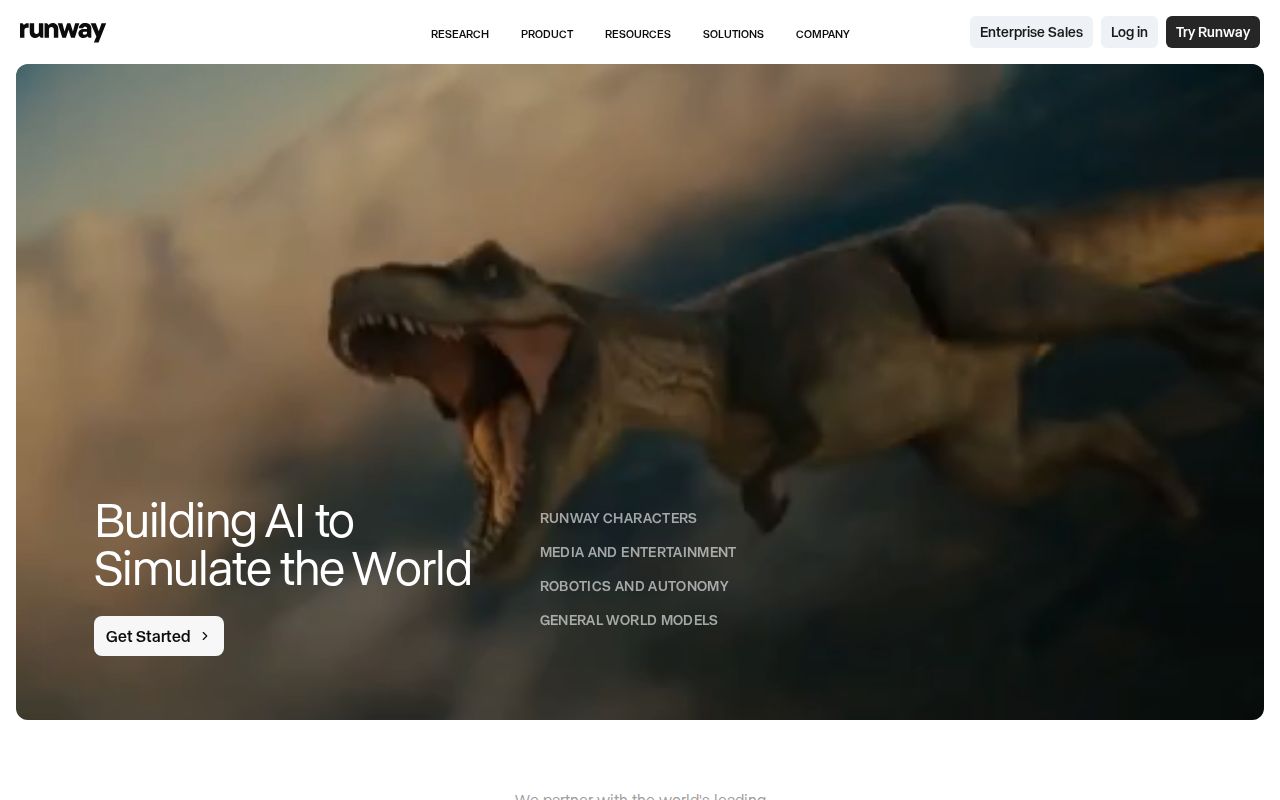Click the dinosaur's eye in the hero video
This screenshot has width=1280, height=800.
click(492, 271)
